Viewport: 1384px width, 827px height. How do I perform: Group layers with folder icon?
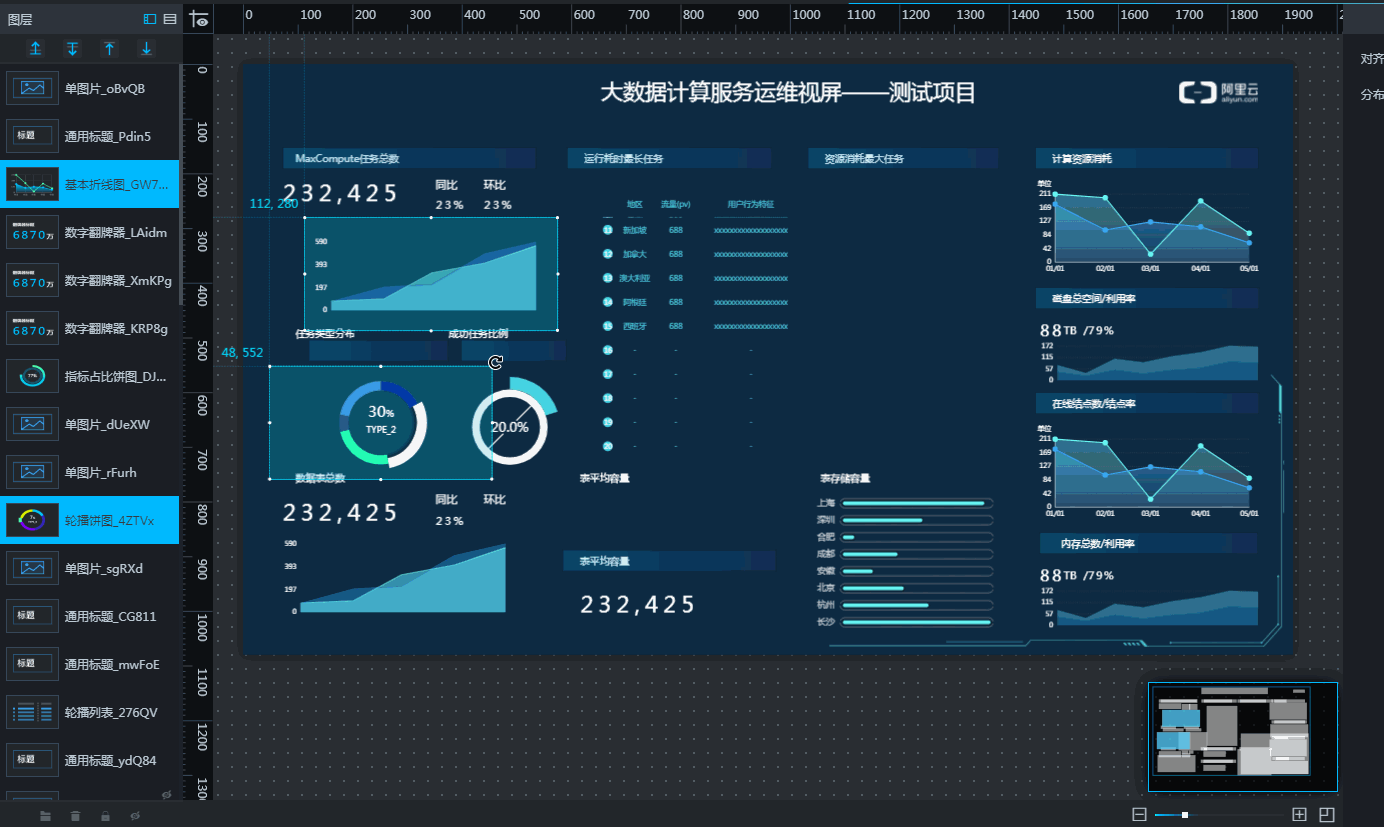click(x=45, y=816)
